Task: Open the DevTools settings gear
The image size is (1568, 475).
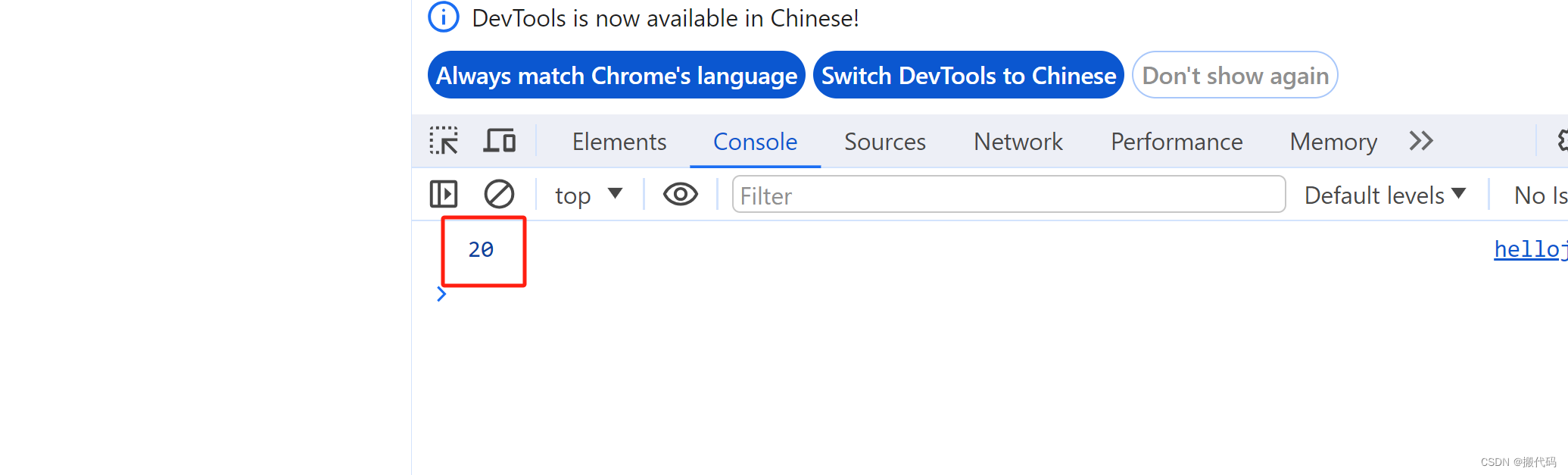Action: [x=1561, y=141]
